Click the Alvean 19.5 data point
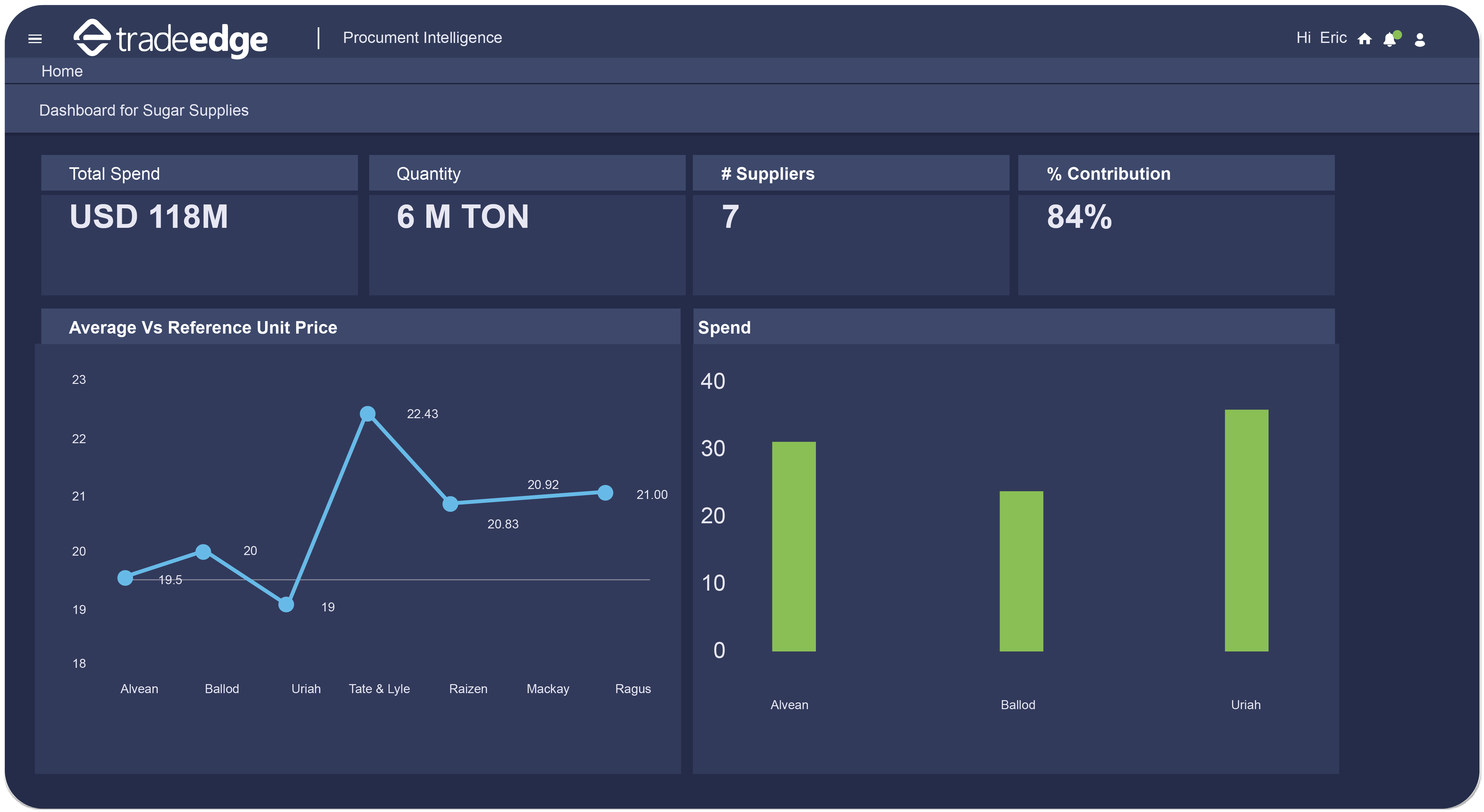Screen dimensions: 1484x812 (x=125, y=578)
